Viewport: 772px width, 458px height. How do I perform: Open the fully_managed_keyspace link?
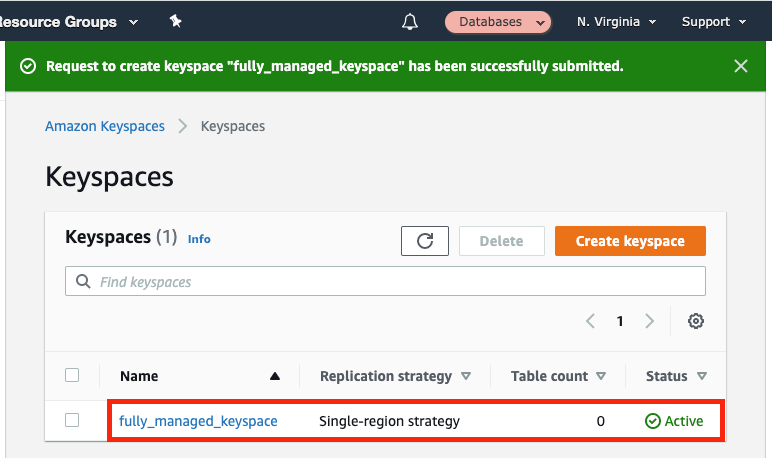click(198, 421)
